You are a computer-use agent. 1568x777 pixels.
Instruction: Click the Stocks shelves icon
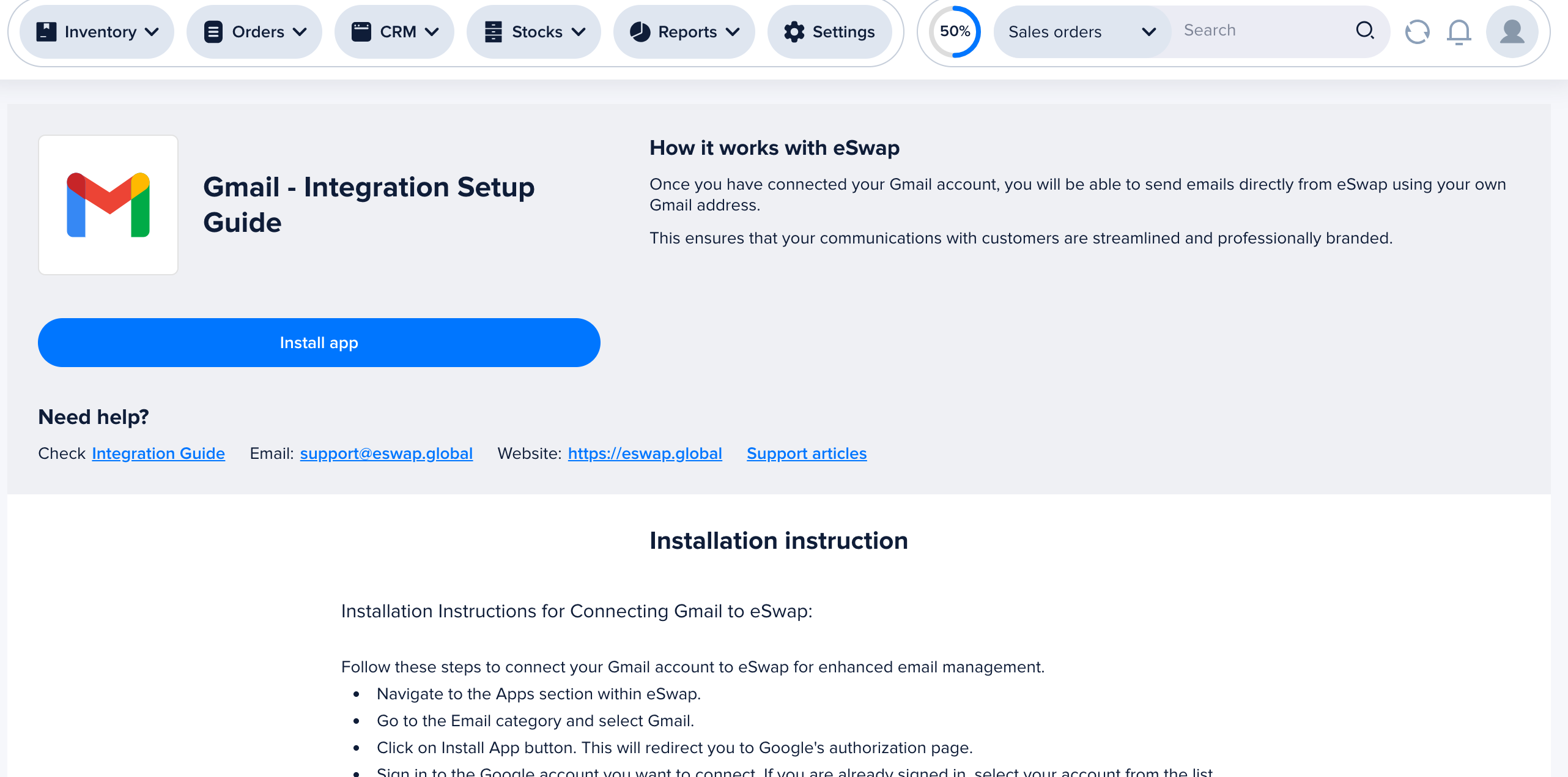[494, 32]
